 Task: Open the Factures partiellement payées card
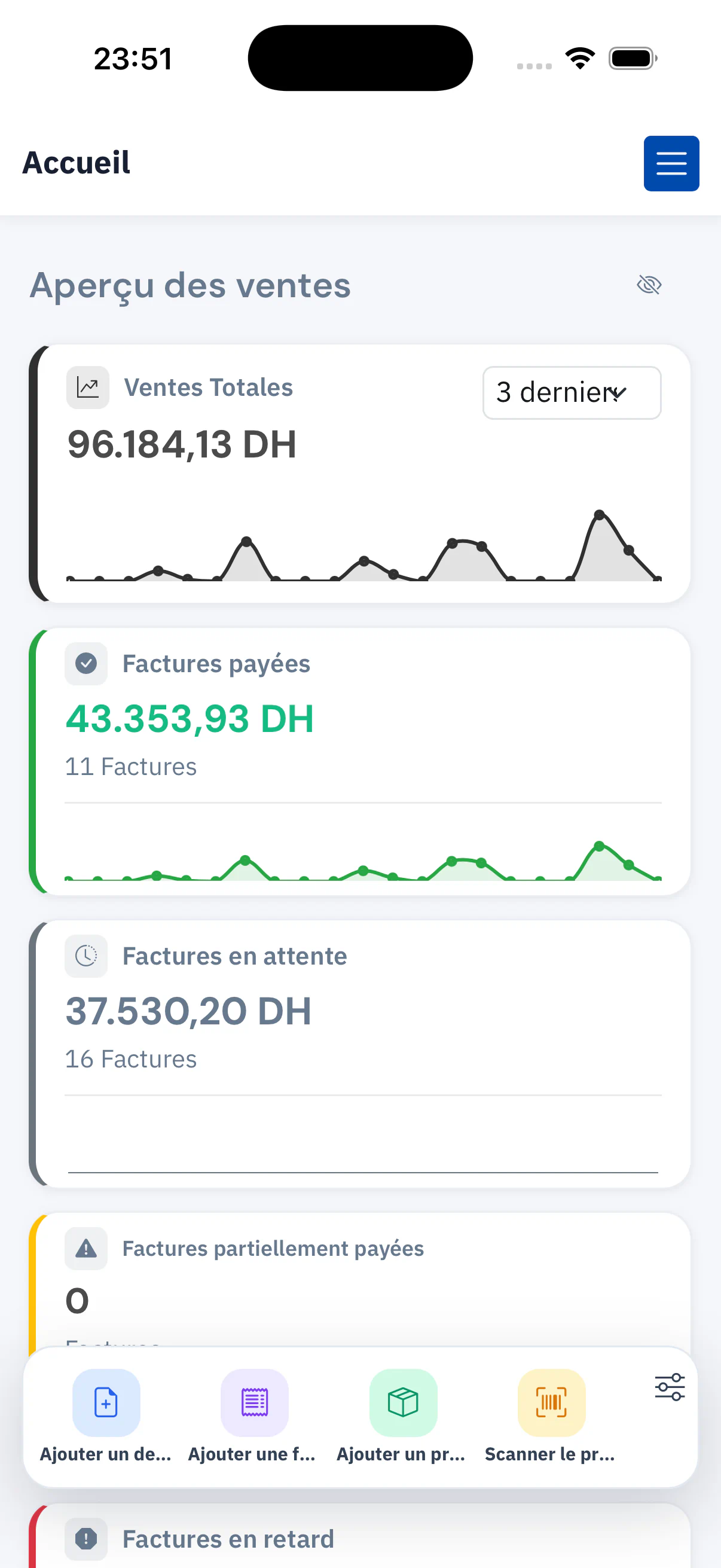(x=360, y=1279)
